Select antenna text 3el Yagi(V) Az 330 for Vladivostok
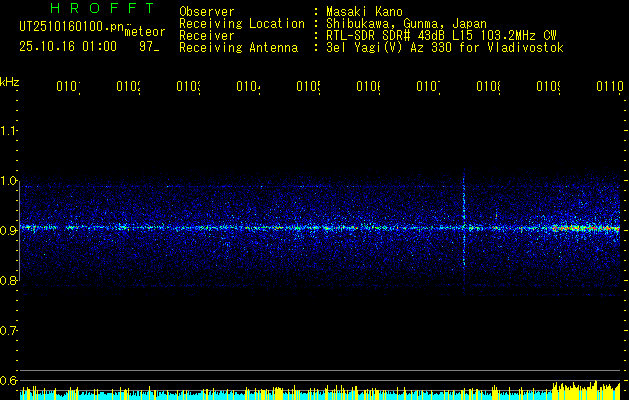This screenshot has height=400, width=629. coord(445,48)
